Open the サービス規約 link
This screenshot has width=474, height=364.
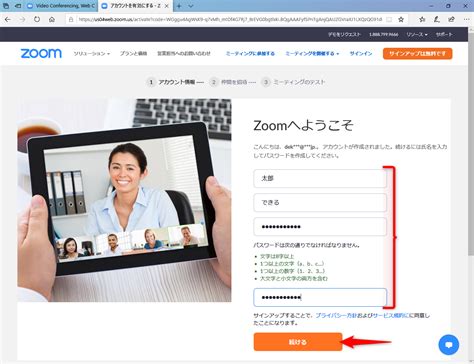[x=391, y=315]
